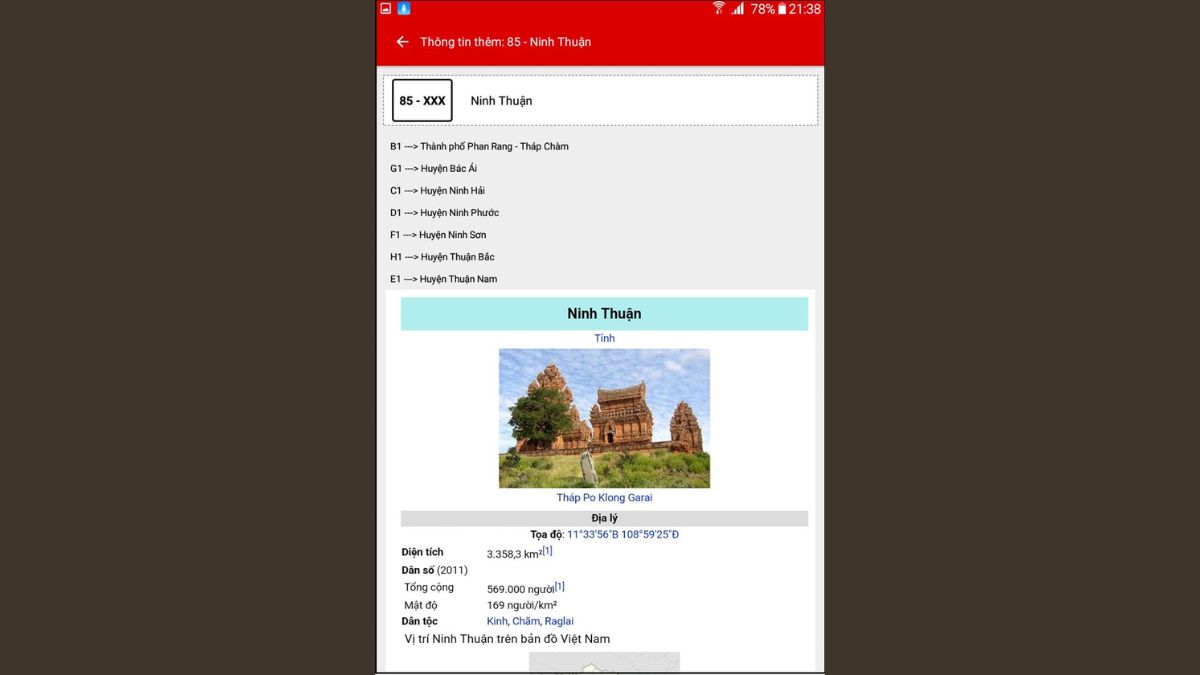Open the Tháp Po Klong Garai photo
The width and height of the screenshot is (1200, 675).
click(x=604, y=418)
